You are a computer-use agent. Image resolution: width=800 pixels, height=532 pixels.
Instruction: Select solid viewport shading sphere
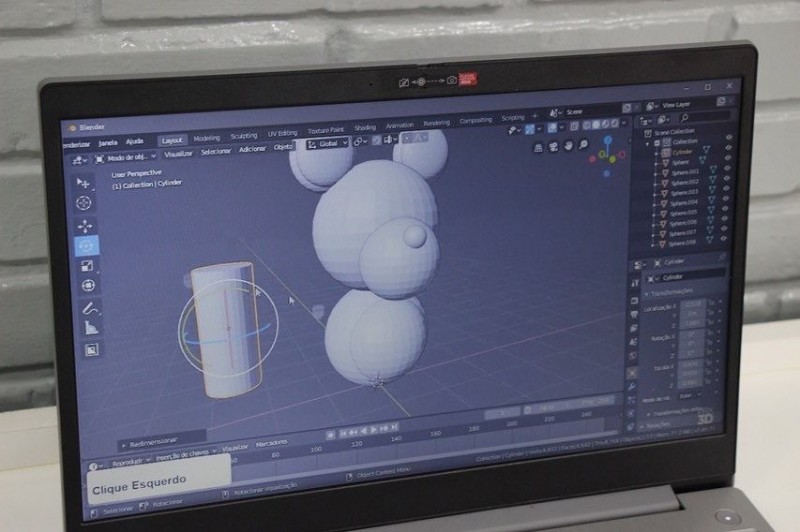point(595,124)
